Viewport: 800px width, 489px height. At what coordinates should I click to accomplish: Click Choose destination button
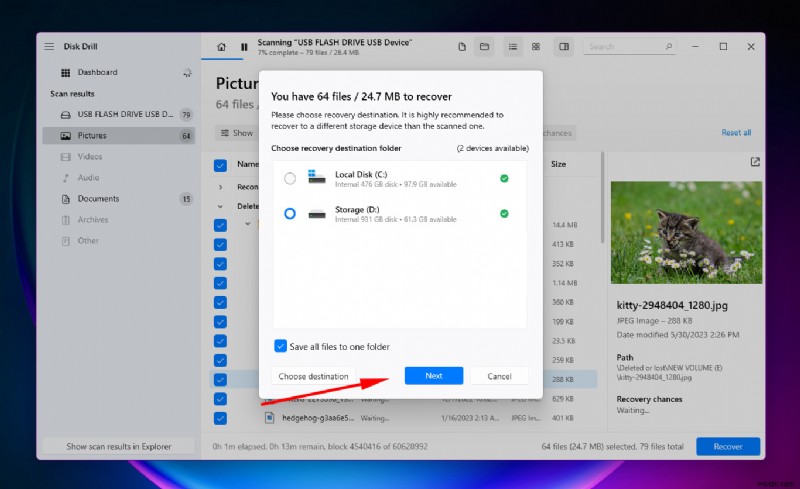tap(313, 376)
